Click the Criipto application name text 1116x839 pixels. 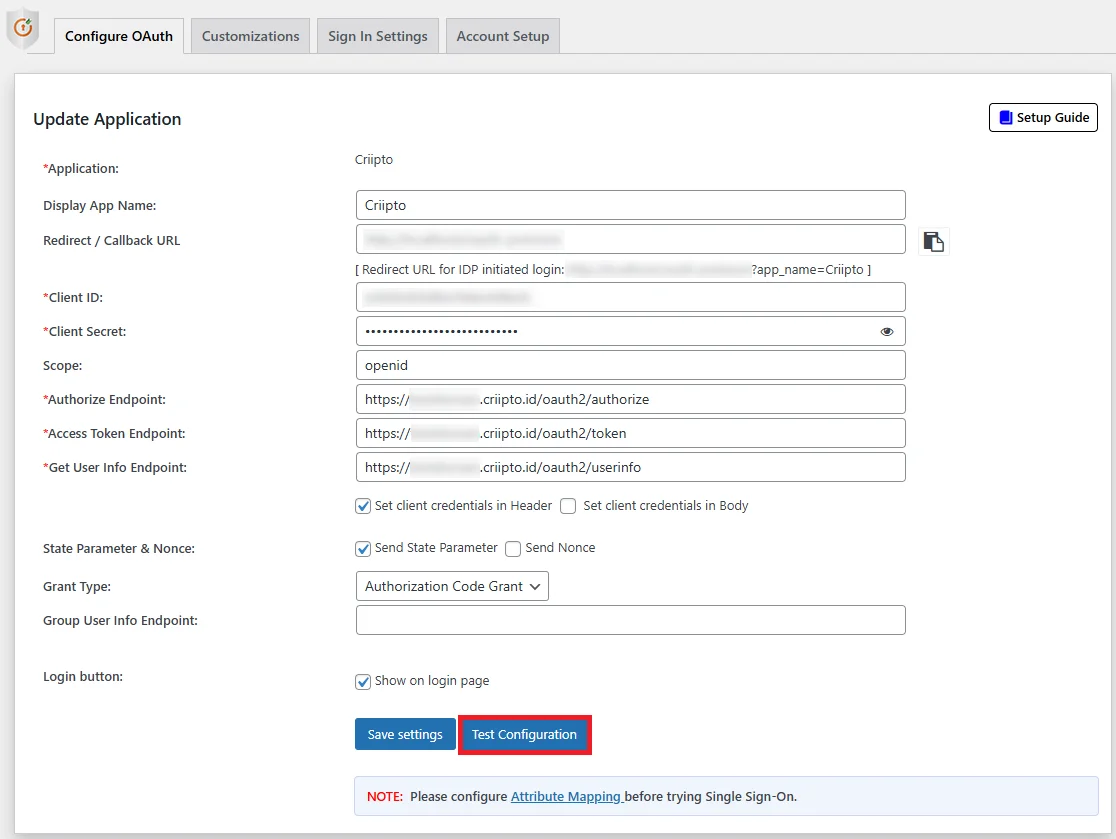point(374,159)
